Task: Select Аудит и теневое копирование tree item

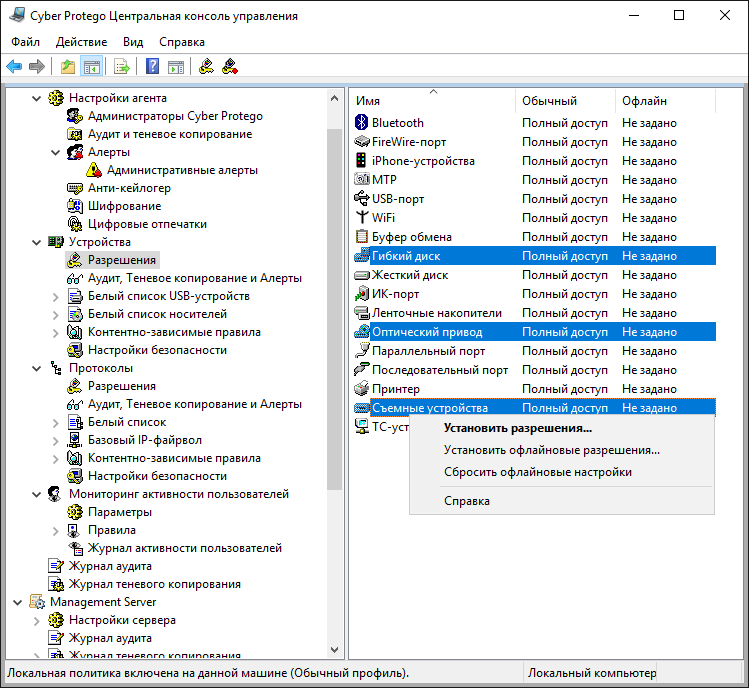Action: (x=170, y=134)
